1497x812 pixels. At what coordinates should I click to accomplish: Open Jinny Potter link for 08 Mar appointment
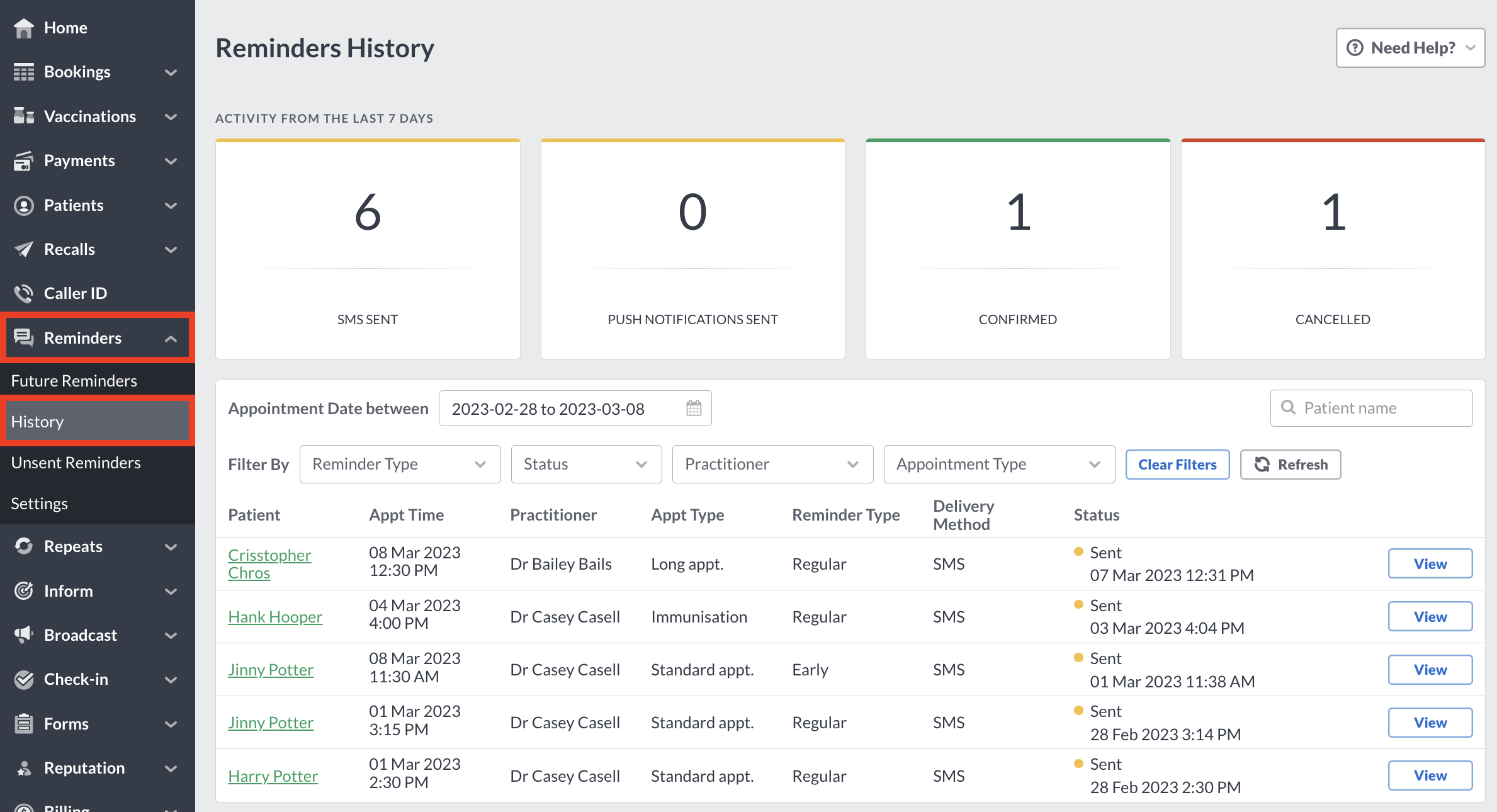click(x=271, y=670)
